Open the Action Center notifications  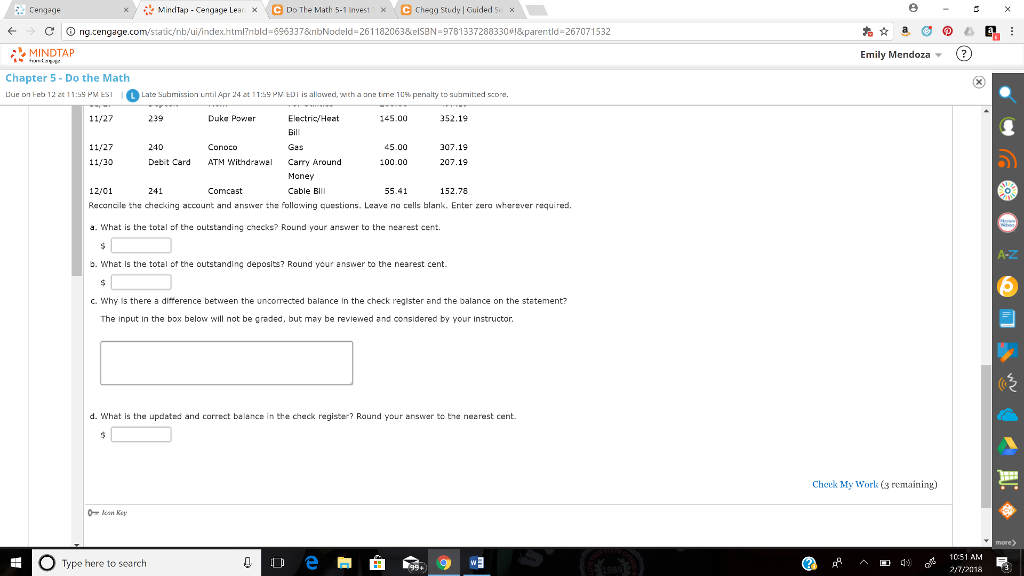(x=1002, y=563)
